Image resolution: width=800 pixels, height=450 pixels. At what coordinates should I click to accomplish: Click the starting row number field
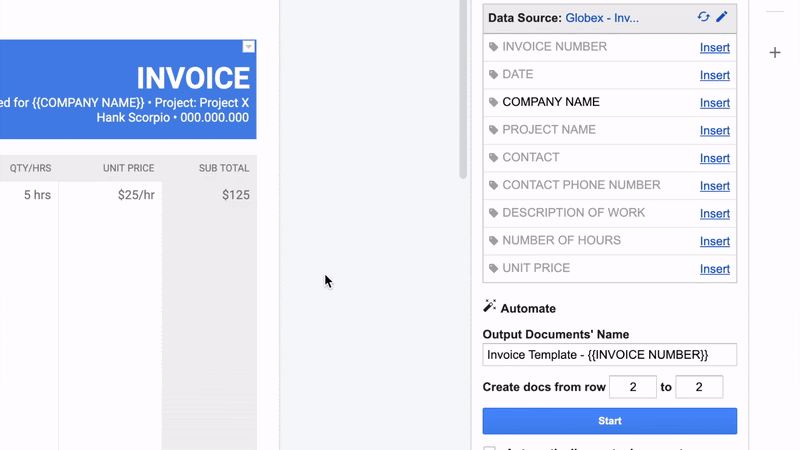(x=632, y=387)
